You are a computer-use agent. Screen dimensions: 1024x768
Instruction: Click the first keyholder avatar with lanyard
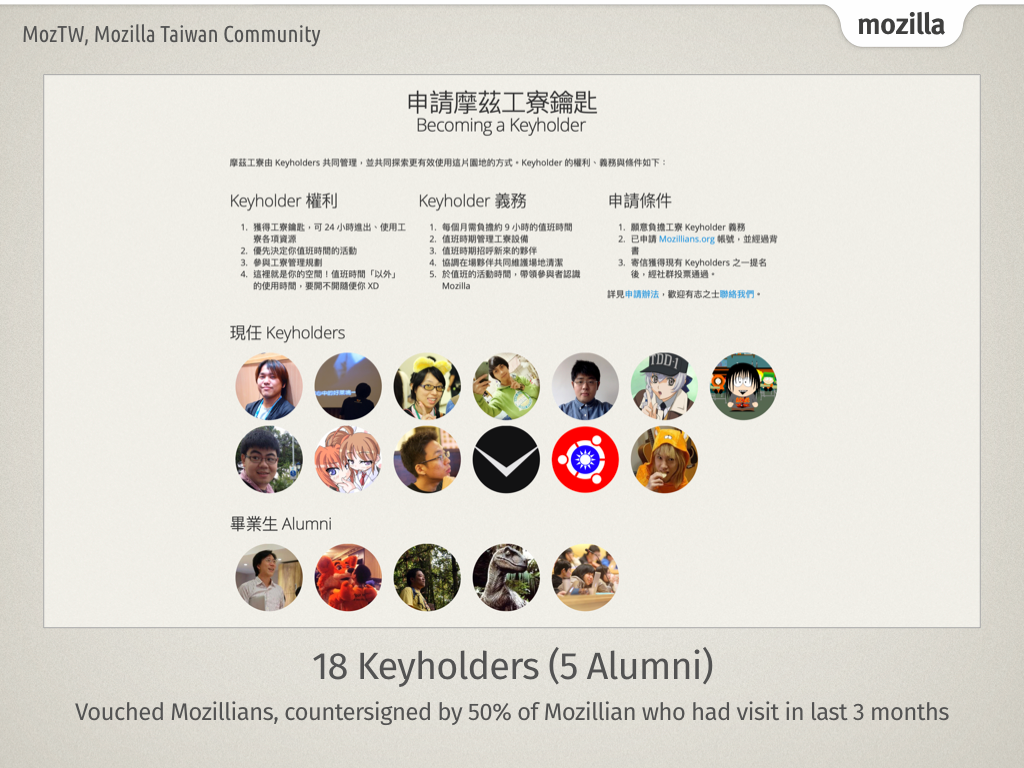[x=269, y=386]
